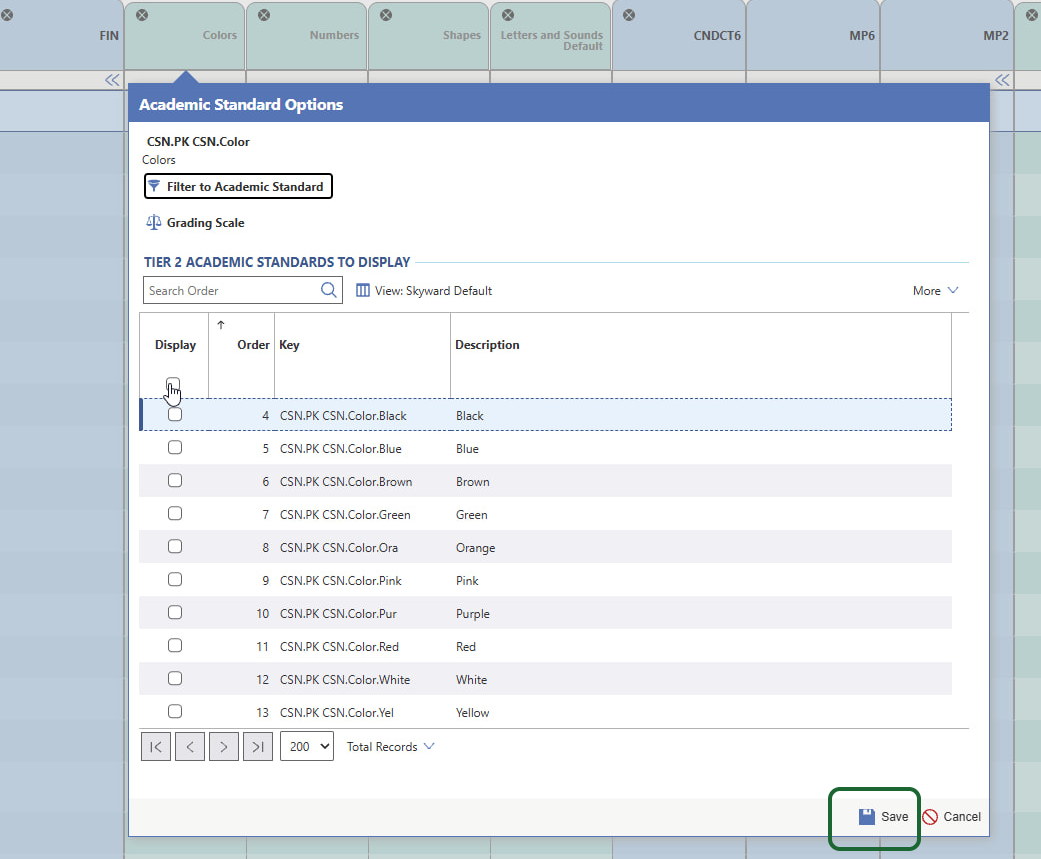This screenshot has height=859, width=1041.
Task: Close the CNDCT6 column X icon
Action: (629, 15)
